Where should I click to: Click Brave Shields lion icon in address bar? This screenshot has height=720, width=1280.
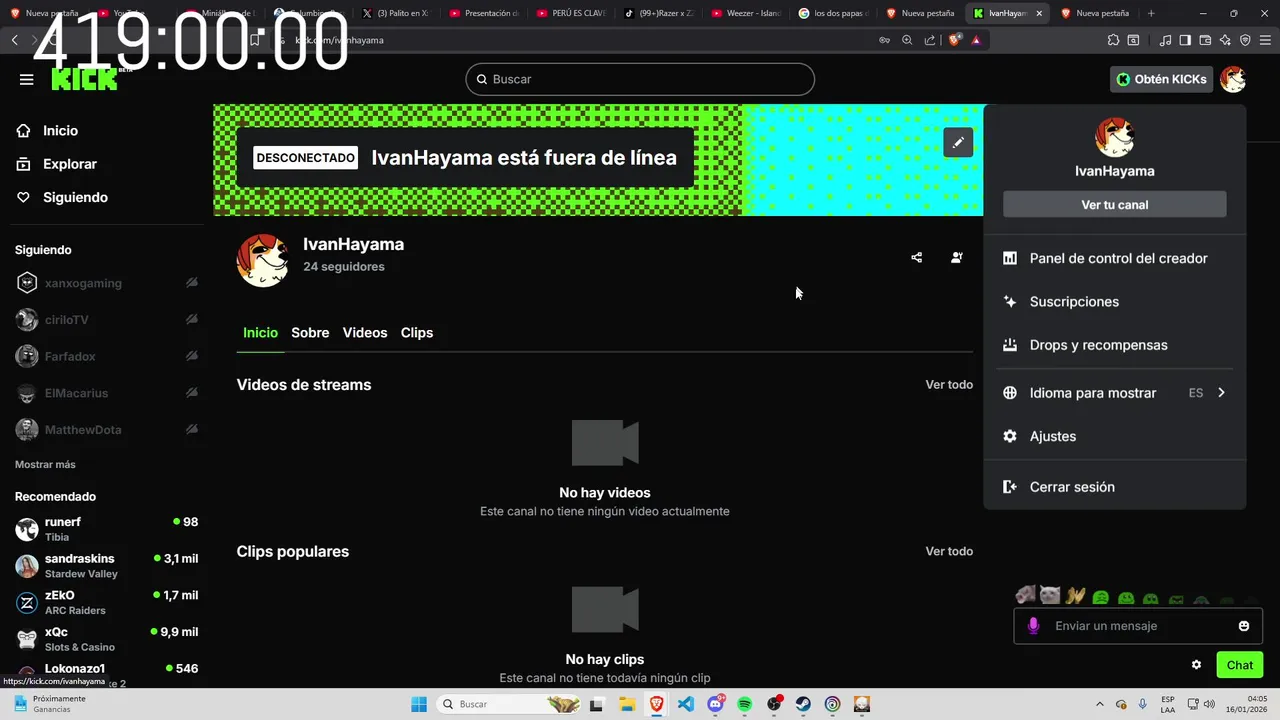(955, 40)
